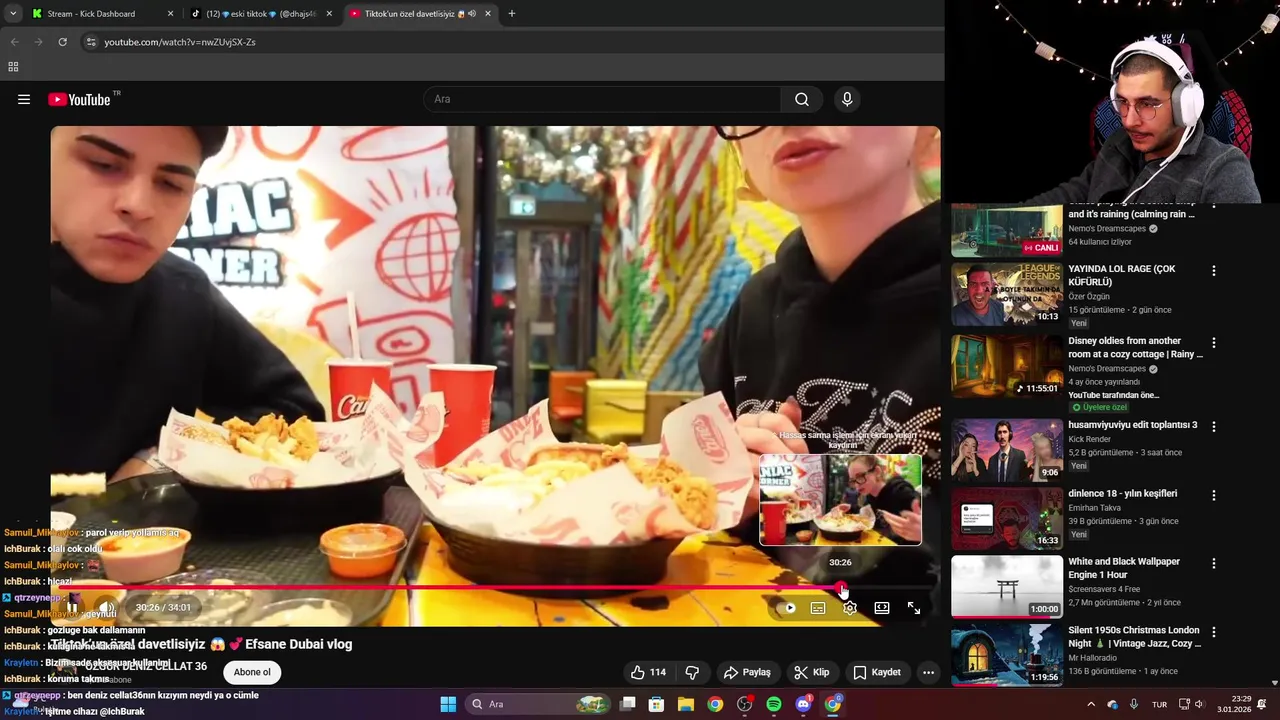Open the Windows Start menu

tap(448, 704)
